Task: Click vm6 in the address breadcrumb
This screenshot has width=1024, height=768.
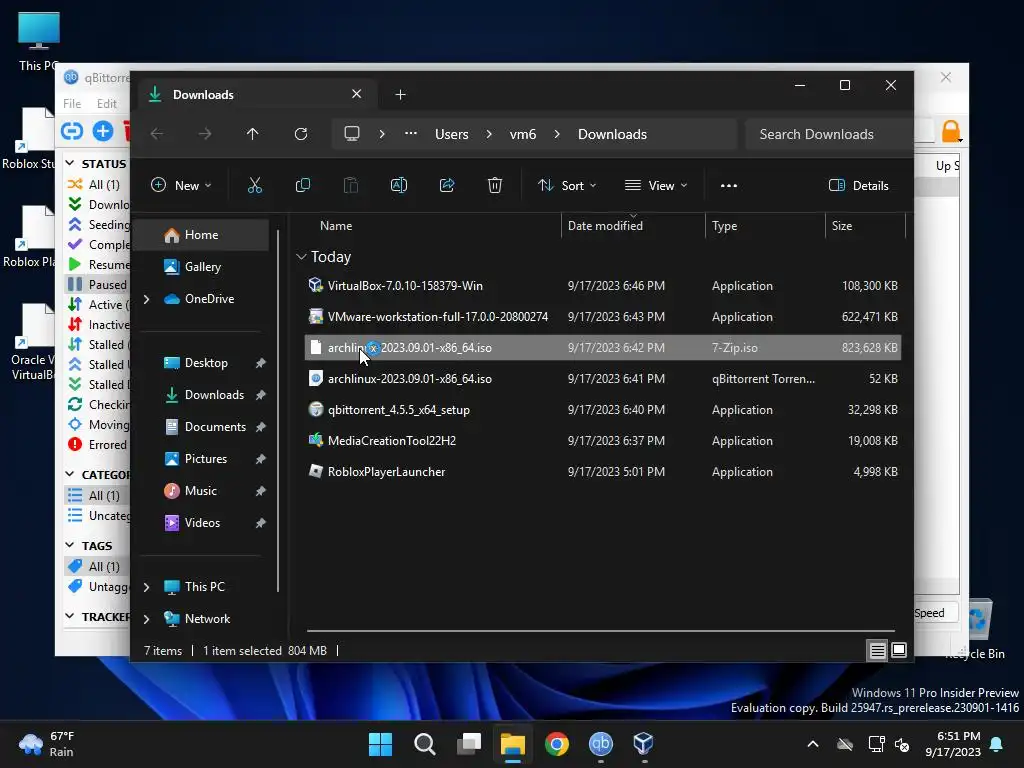Action: click(522, 134)
